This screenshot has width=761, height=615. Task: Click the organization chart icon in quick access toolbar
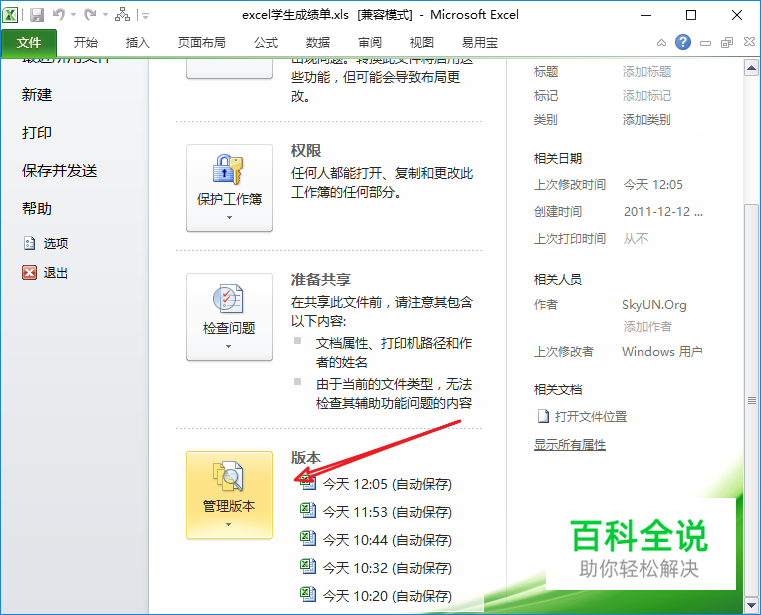point(122,15)
